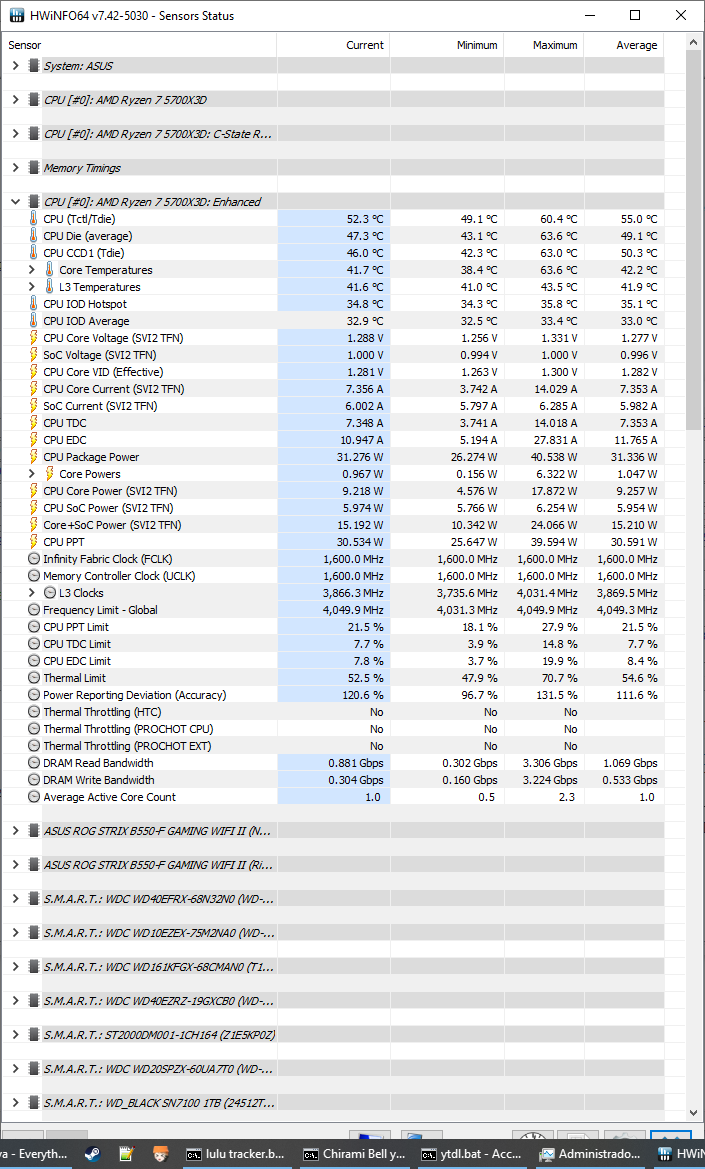Click the clock icon beside Infinity Fabric Clock
Screen dimensions: 705x1169
[x=34, y=558]
